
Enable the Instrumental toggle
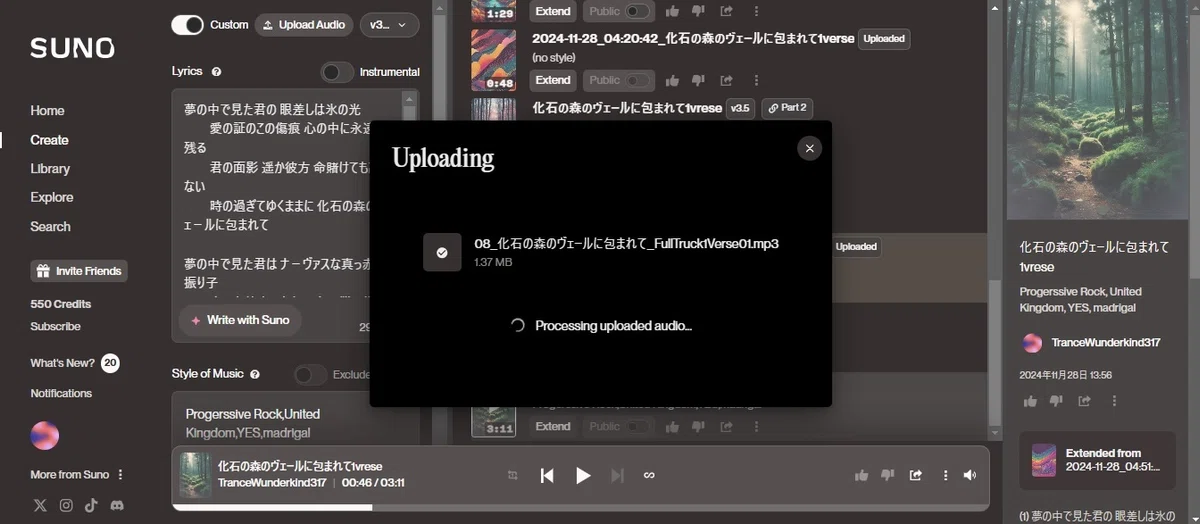pyautogui.click(x=337, y=72)
